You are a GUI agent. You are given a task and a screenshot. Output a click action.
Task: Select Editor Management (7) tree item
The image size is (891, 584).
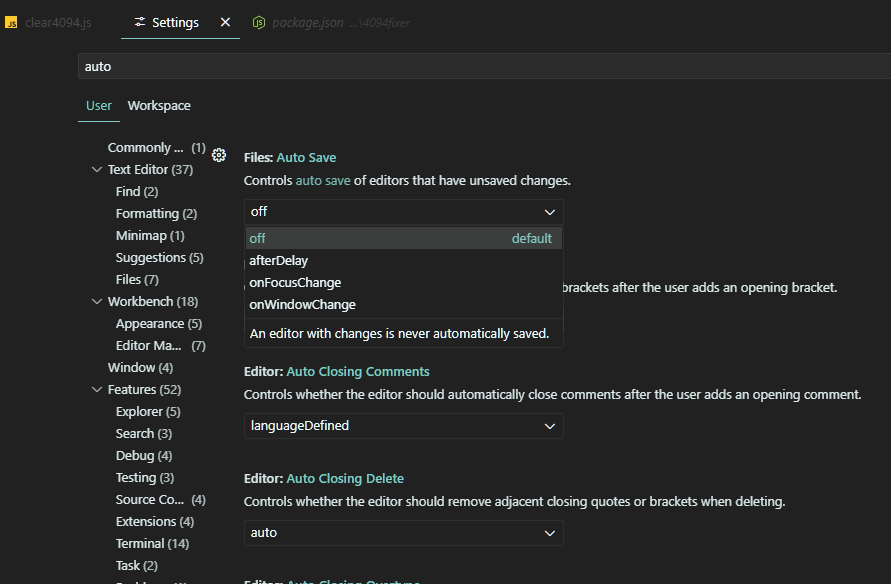(x=161, y=345)
